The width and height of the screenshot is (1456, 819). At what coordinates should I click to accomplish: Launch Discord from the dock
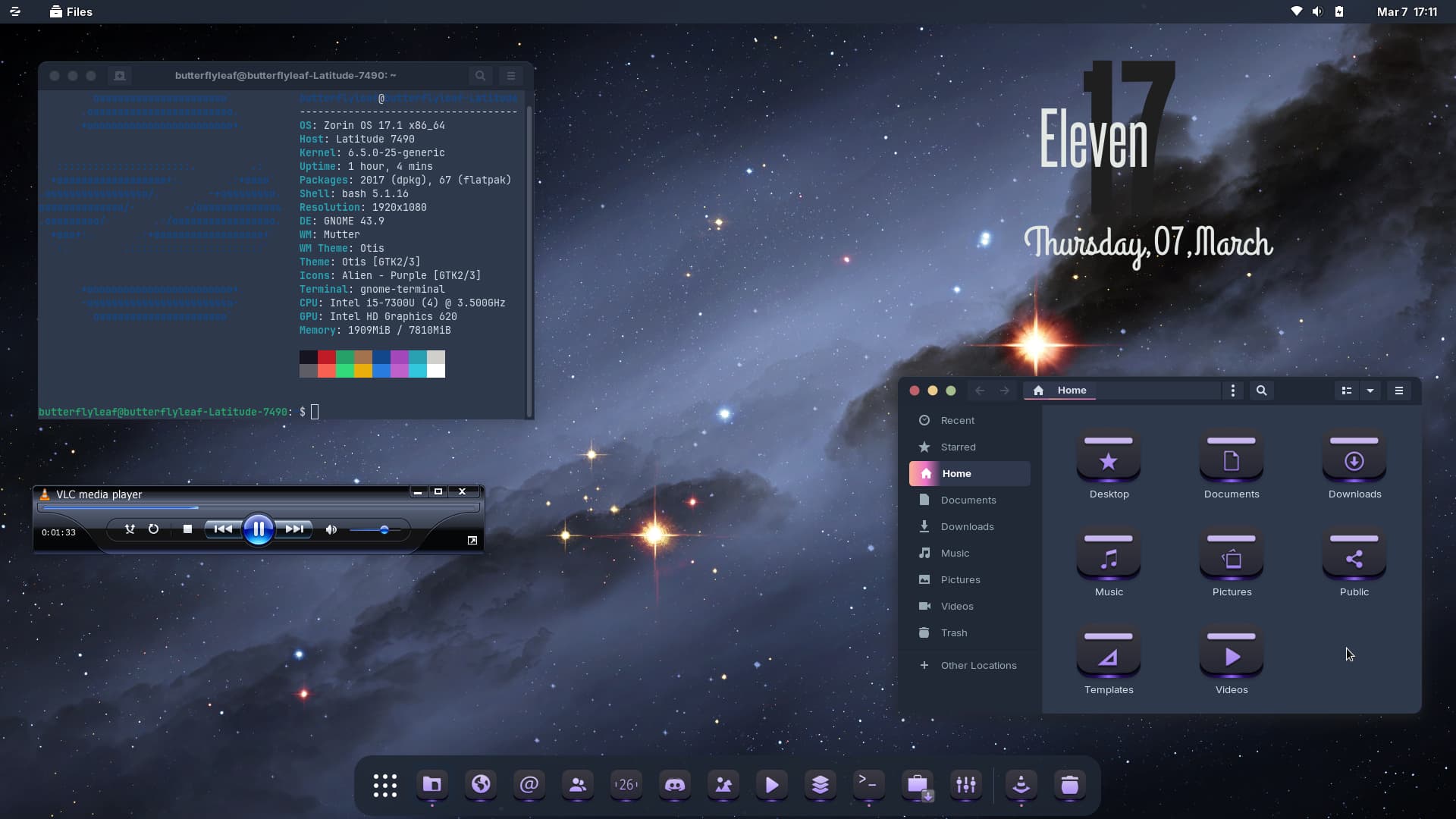[x=675, y=785]
